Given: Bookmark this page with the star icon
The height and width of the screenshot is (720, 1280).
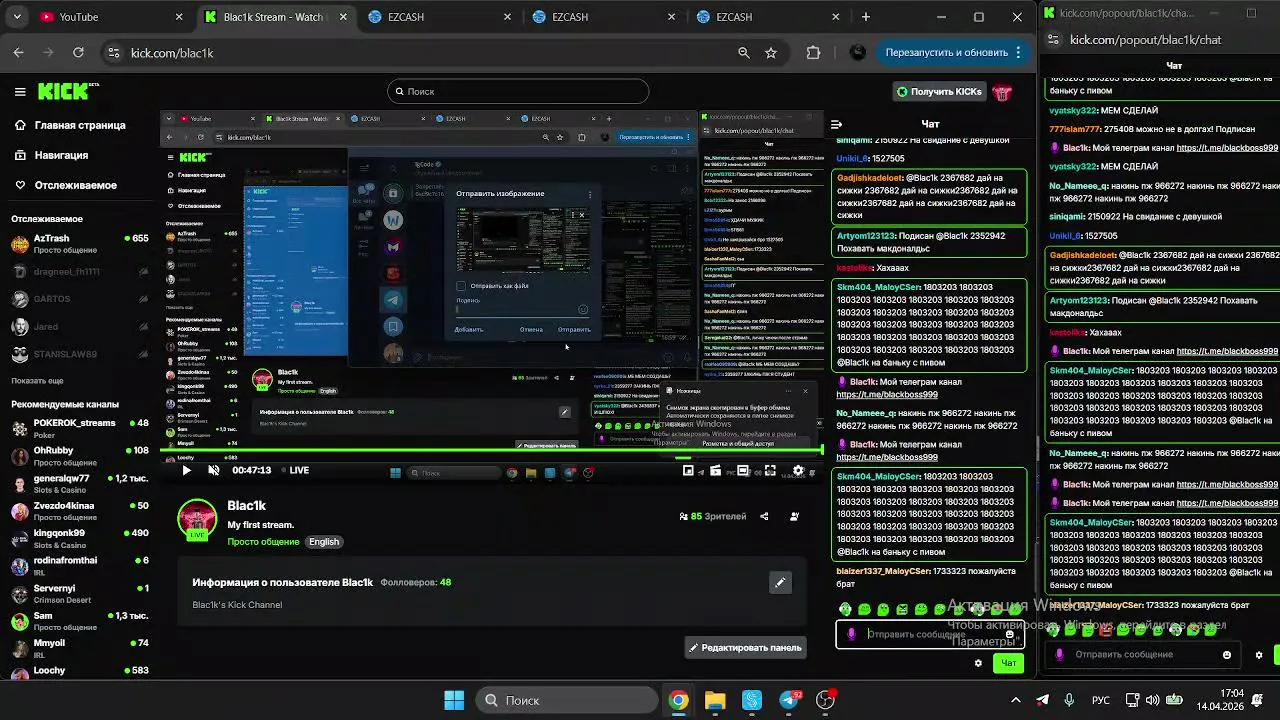Looking at the screenshot, I should [771, 53].
